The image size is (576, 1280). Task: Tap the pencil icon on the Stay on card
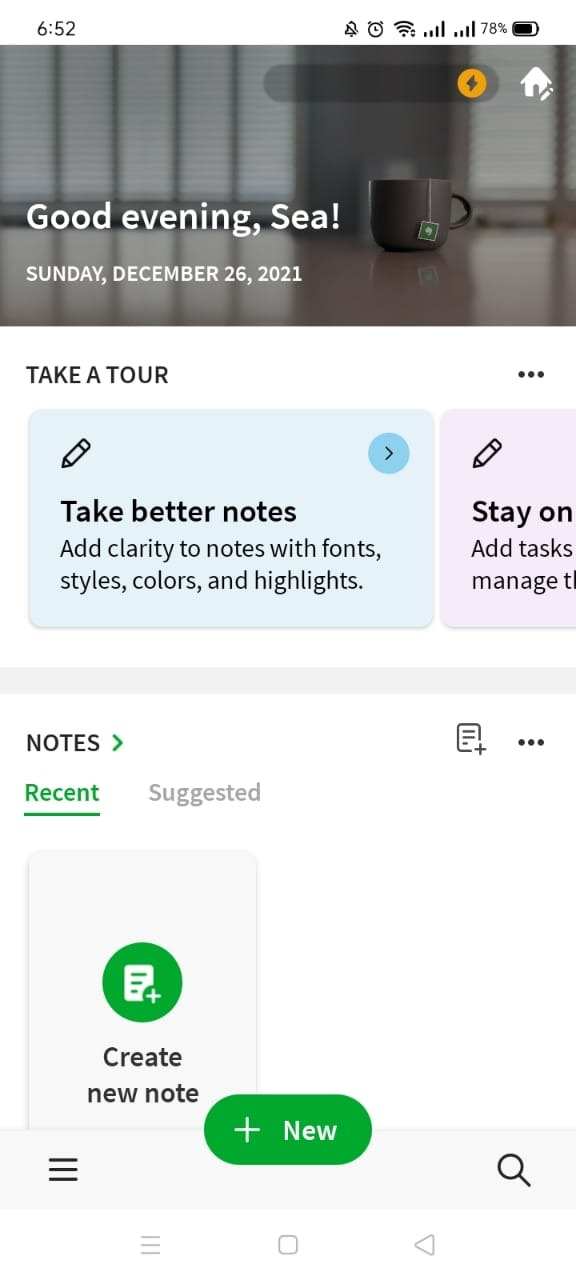coord(487,454)
